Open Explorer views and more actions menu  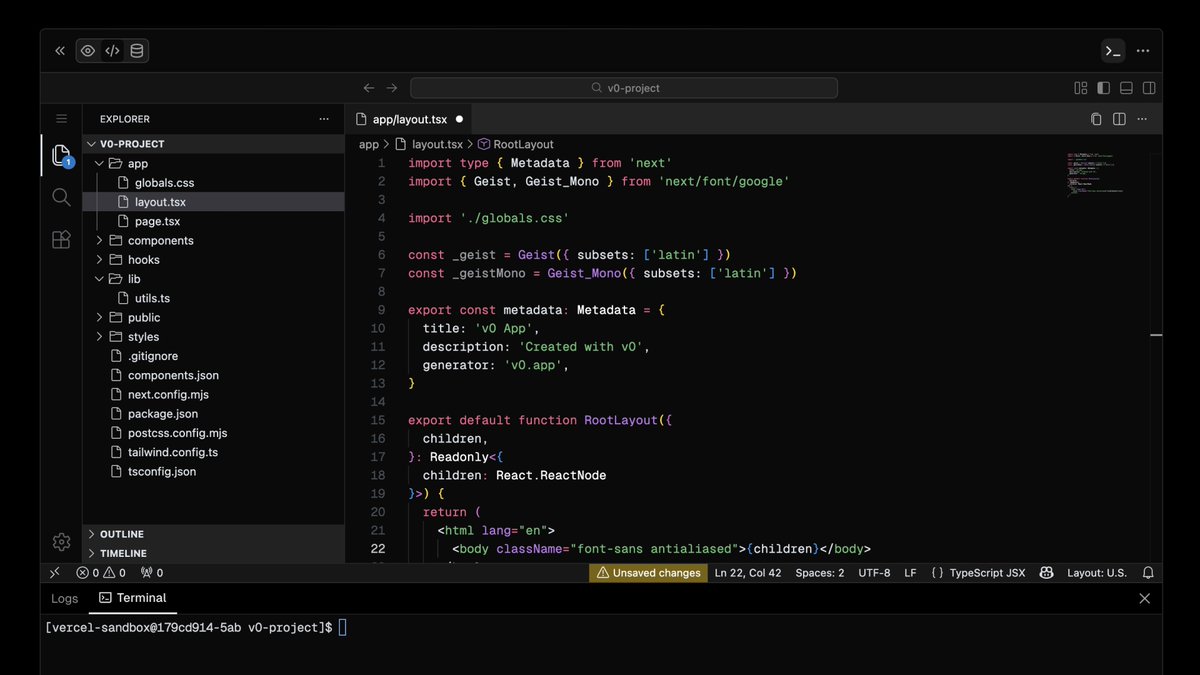(x=324, y=119)
